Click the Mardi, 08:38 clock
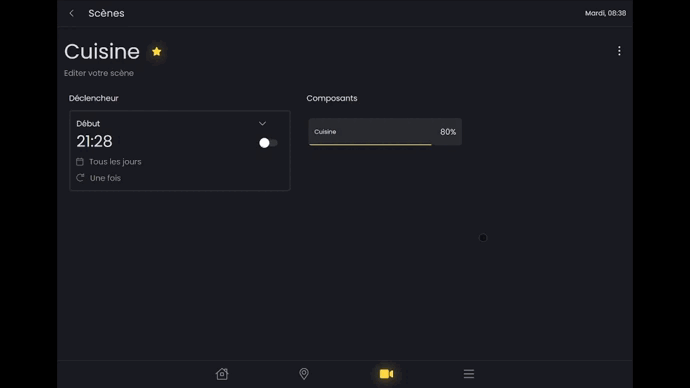Viewport: 690px width, 388px height. 606,13
